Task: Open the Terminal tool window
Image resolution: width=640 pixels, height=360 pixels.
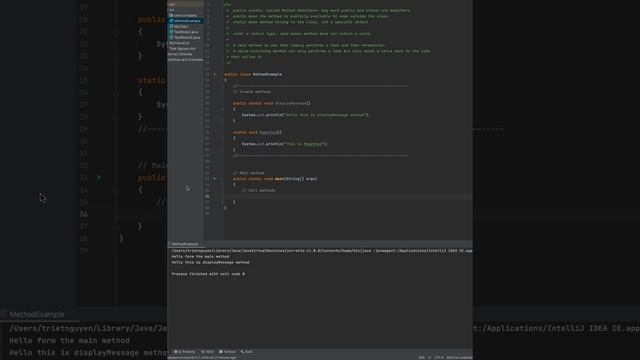Action: (227, 352)
